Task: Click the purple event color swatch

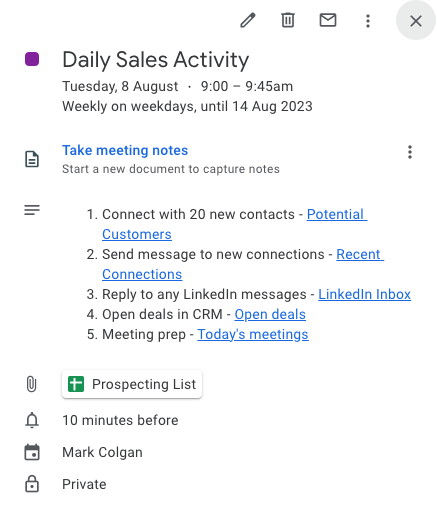Action: tap(32, 59)
